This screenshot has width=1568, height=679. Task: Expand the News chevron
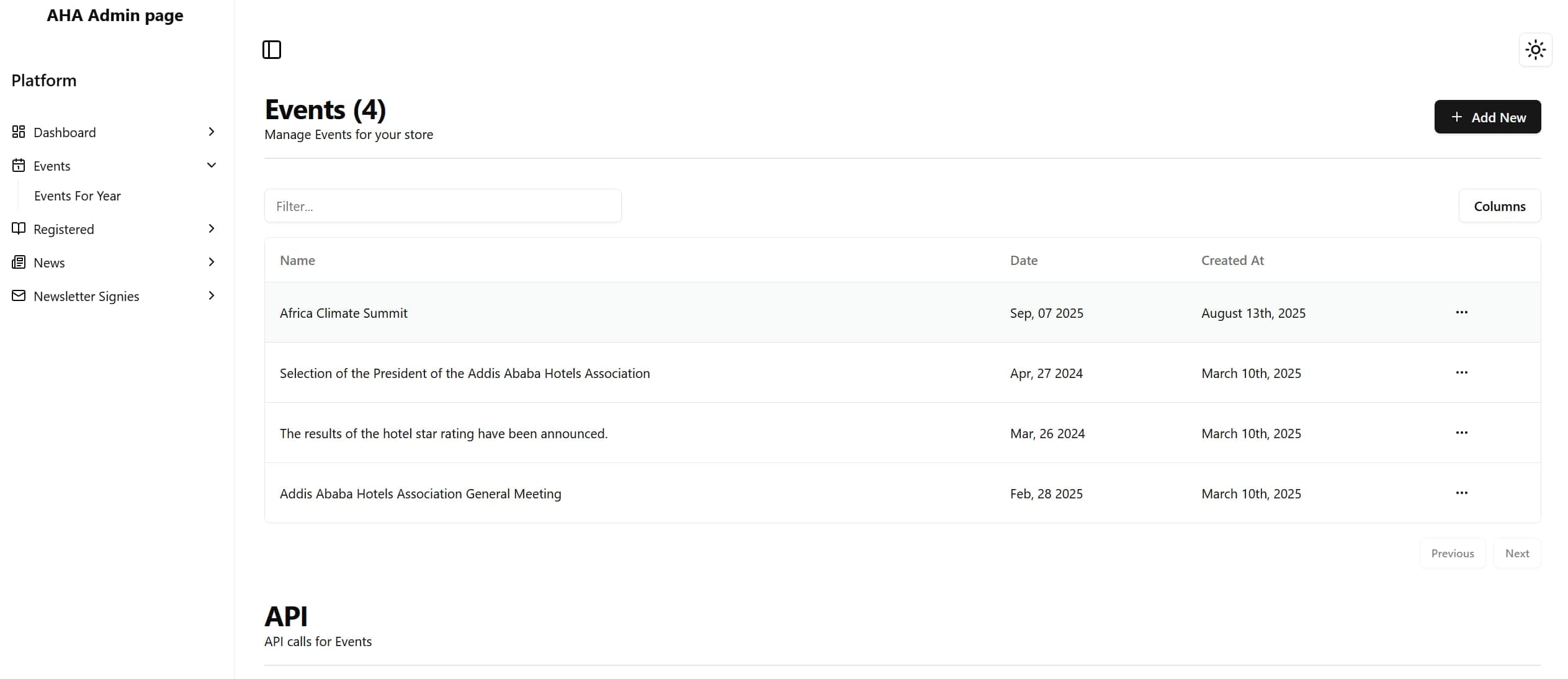point(211,262)
